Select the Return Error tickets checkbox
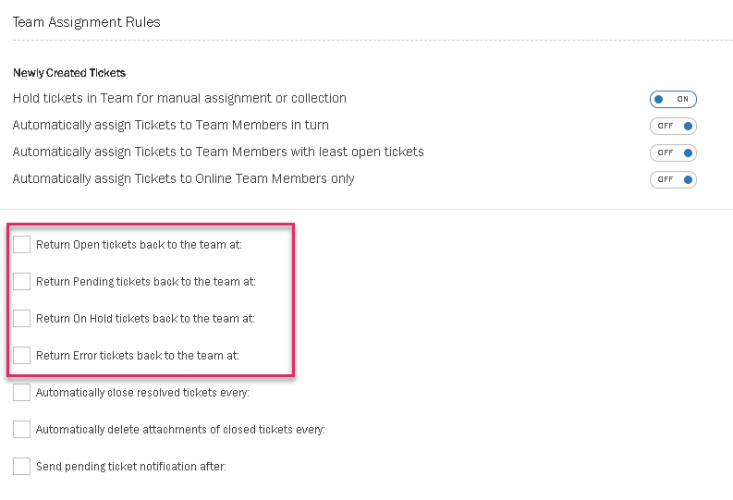733x500 pixels. tap(22, 355)
